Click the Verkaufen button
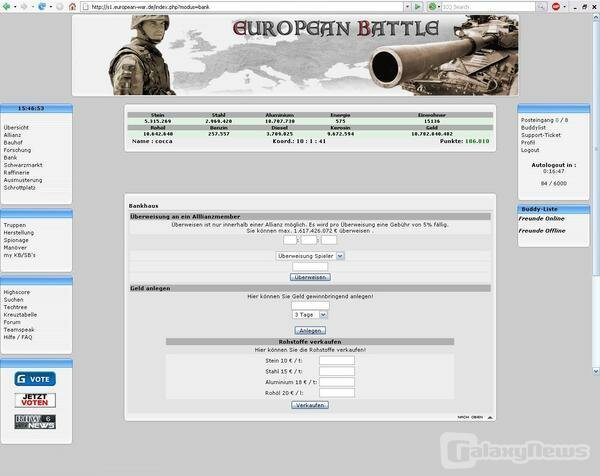 pos(310,405)
